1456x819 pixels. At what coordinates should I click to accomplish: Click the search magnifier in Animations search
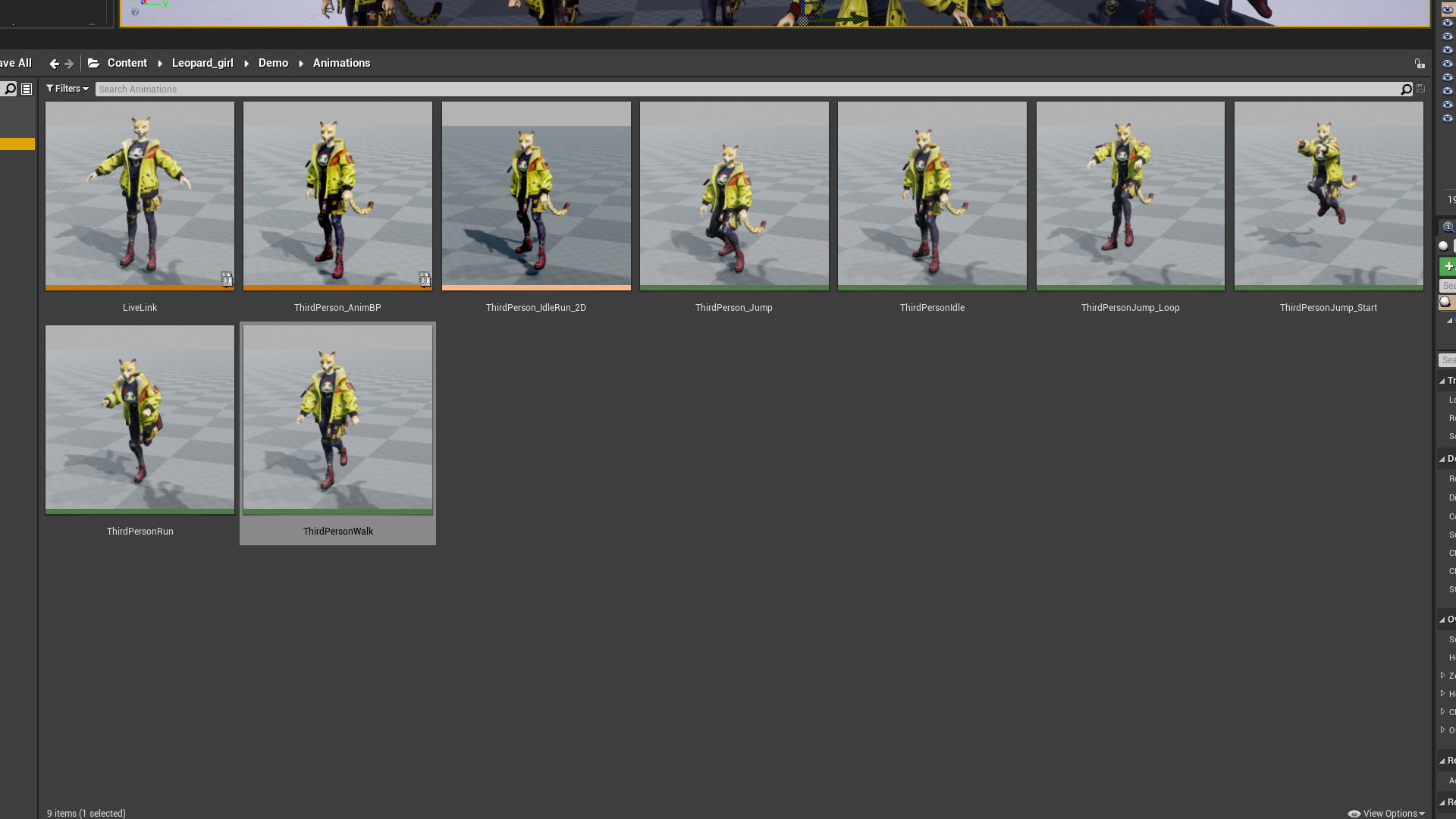pyautogui.click(x=1406, y=89)
